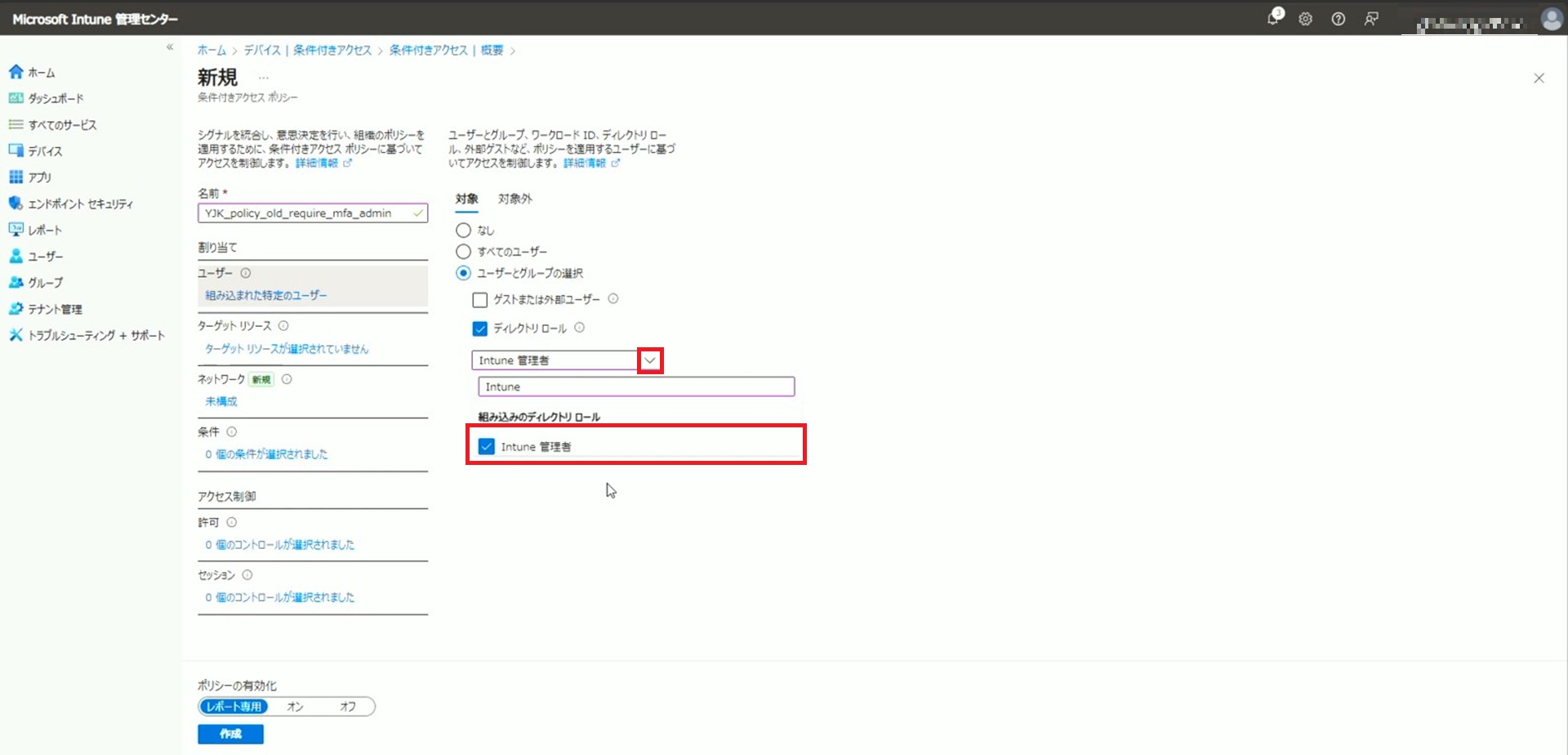The image size is (1568, 755).
Task: Open the help question mark icon
Action: pos(1338,19)
